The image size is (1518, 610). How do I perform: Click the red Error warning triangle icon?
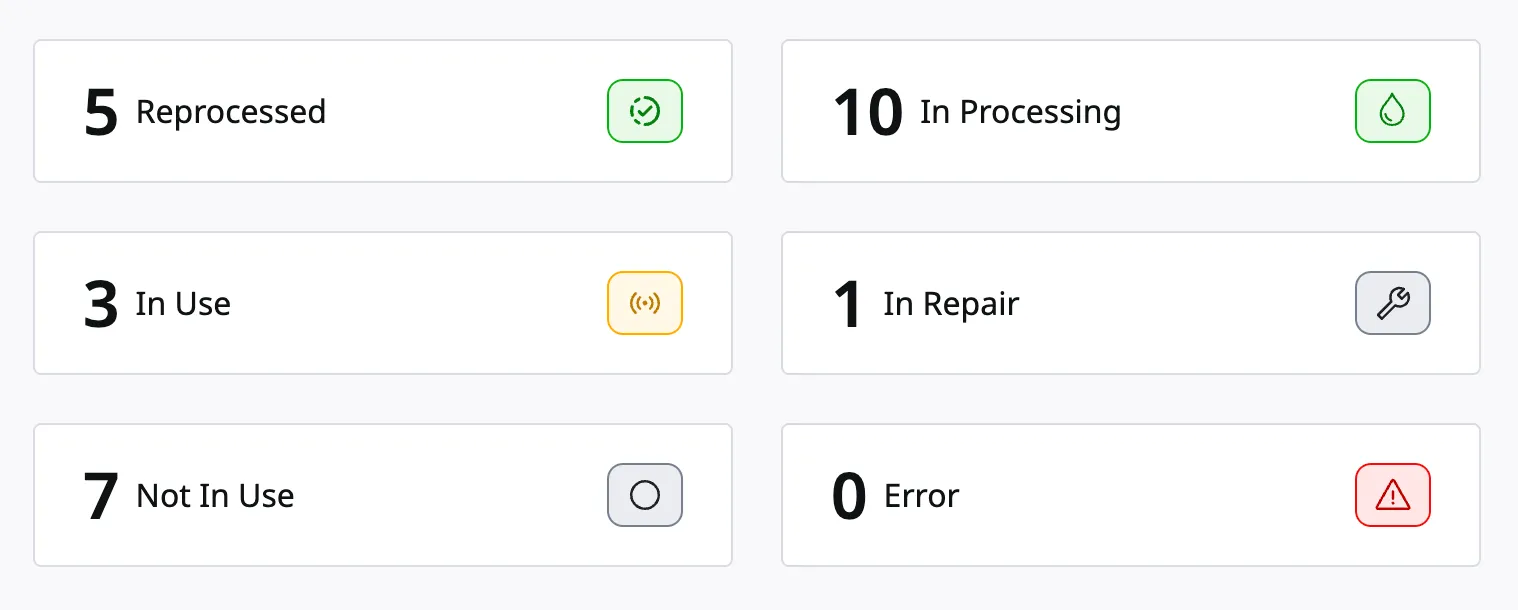[x=1392, y=495]
